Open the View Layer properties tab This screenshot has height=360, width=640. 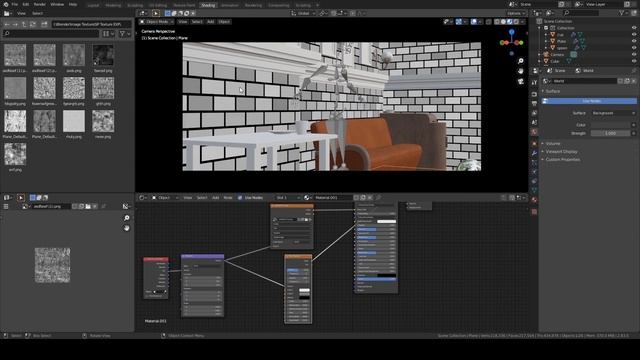pyautogui.click(x=534, y=113)
